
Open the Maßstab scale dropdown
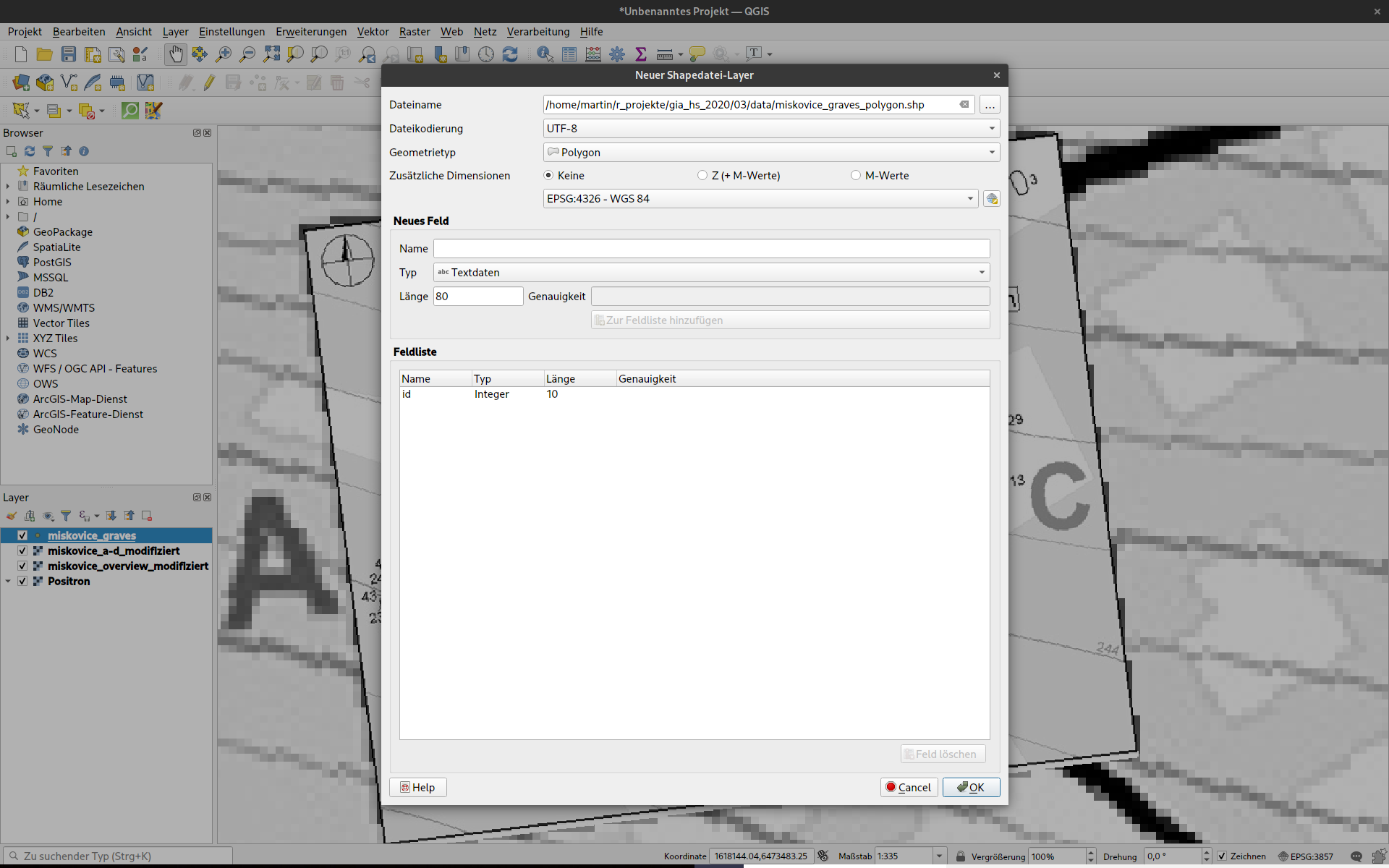(939, 856)
